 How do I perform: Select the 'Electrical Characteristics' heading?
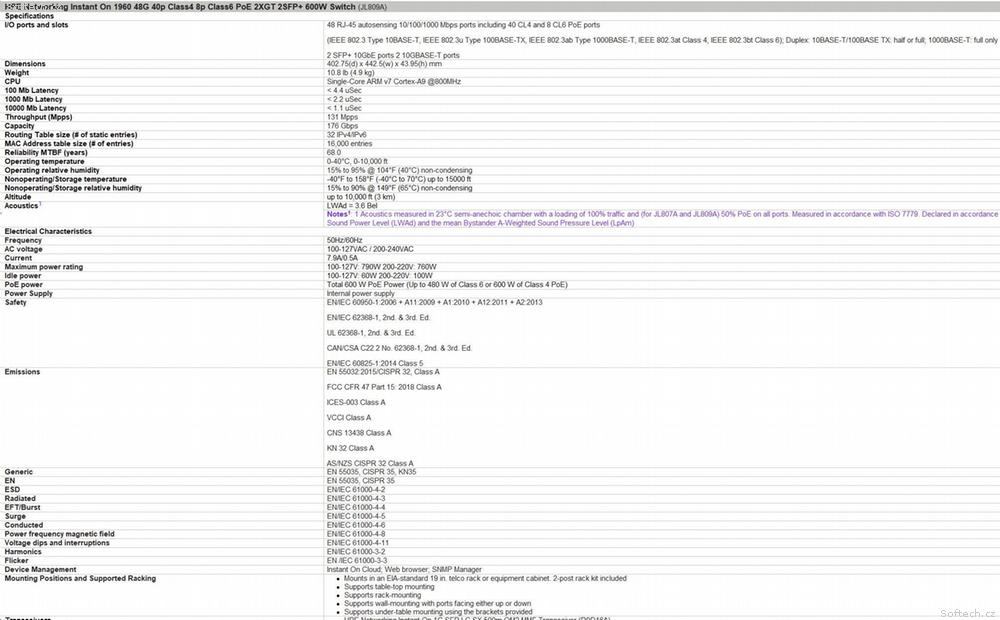click(x=48, y=232)
